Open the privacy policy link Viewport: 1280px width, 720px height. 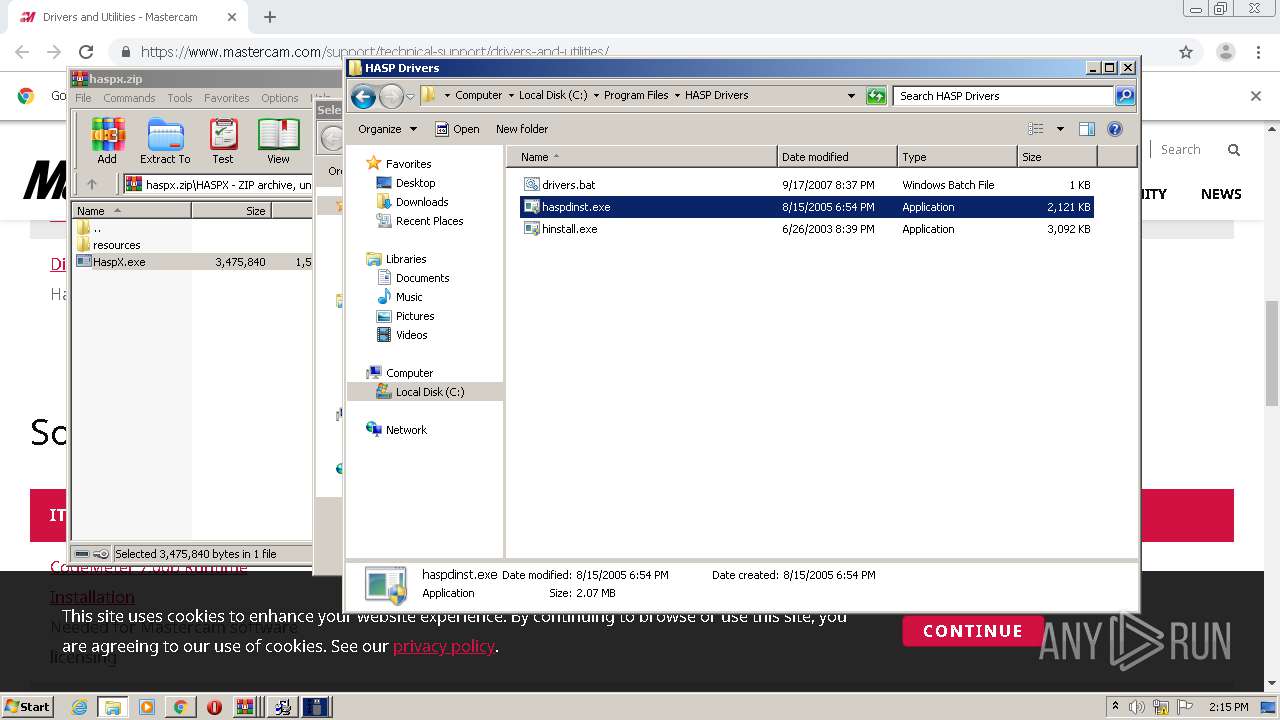click(x=444, y=646)
